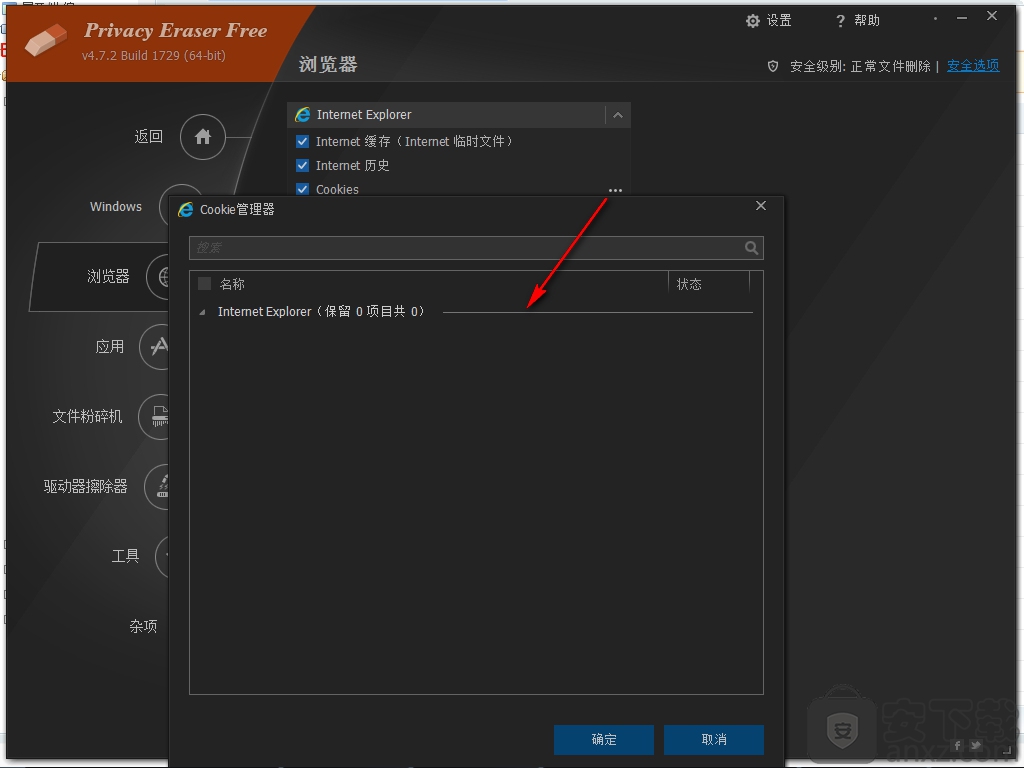Focus the 搜索 field in Cookie管理器
The width and height of the screenshot is (1024, 768).
(476, 248)
